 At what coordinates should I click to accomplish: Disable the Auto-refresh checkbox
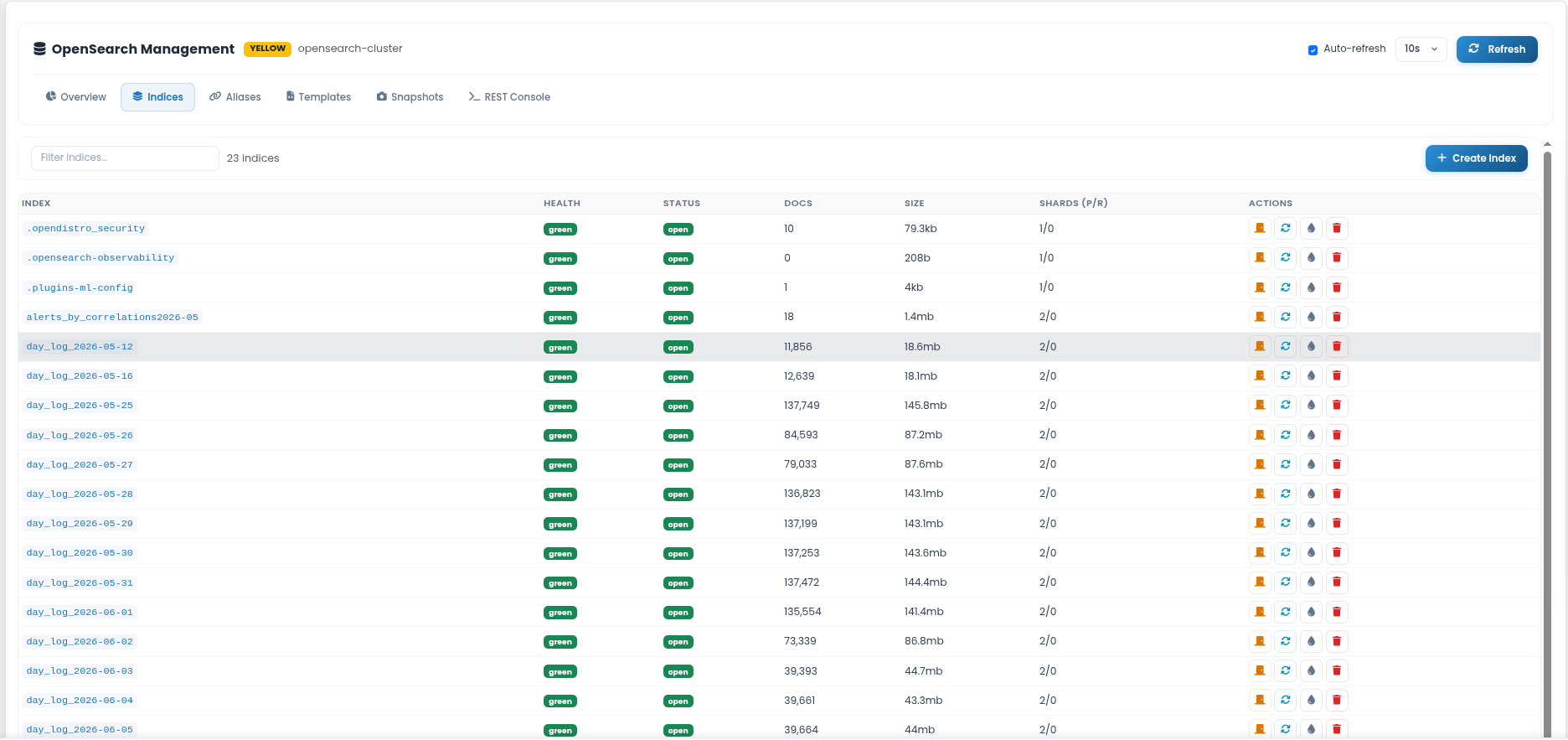pyautogui.click(x=1313, y=49)
